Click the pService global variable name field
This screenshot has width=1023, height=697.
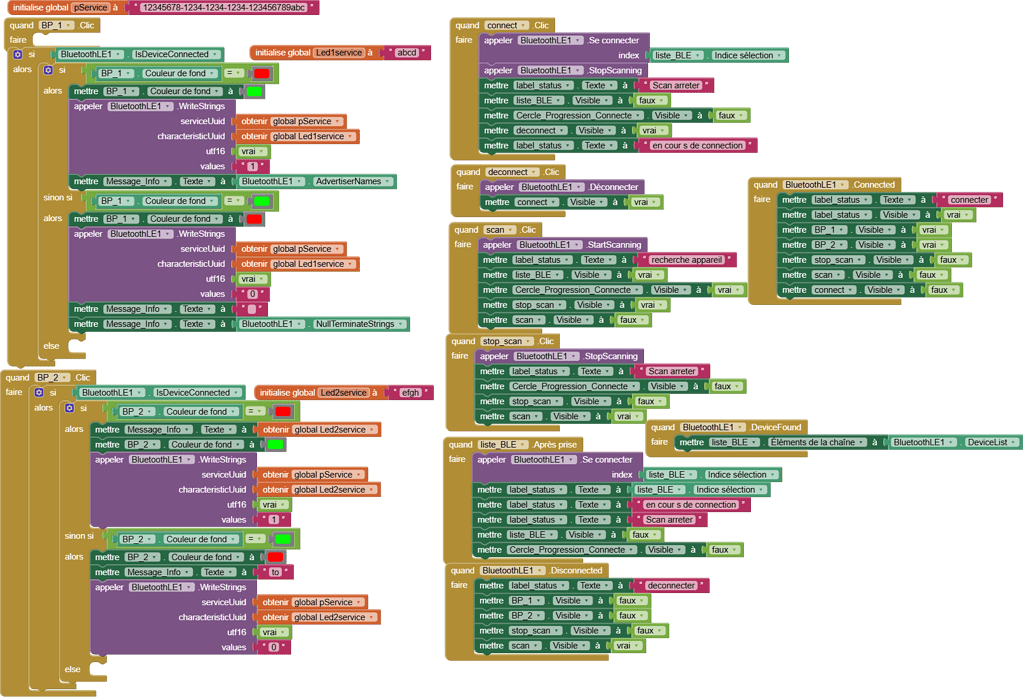(x=91, y=7)
